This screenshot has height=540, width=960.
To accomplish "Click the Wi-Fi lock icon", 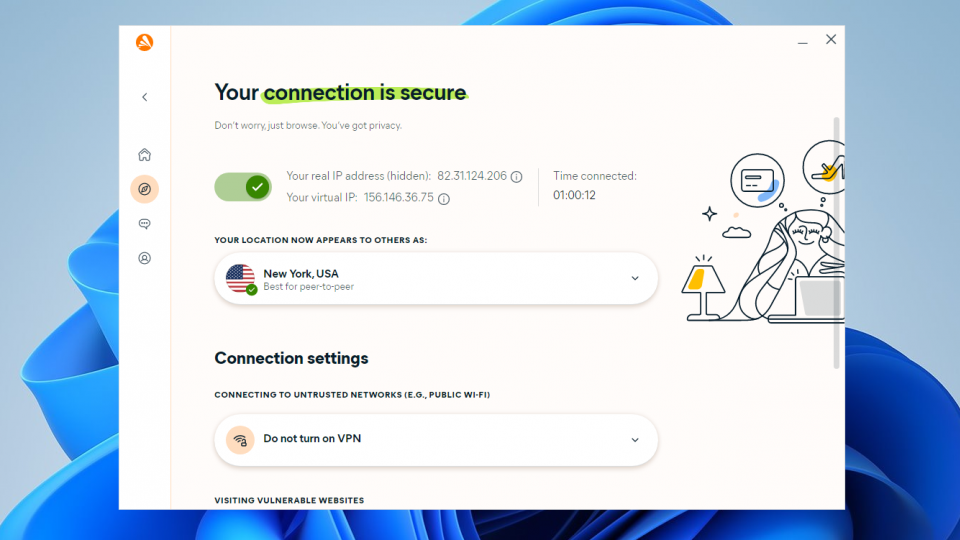I will pos(240,440).
